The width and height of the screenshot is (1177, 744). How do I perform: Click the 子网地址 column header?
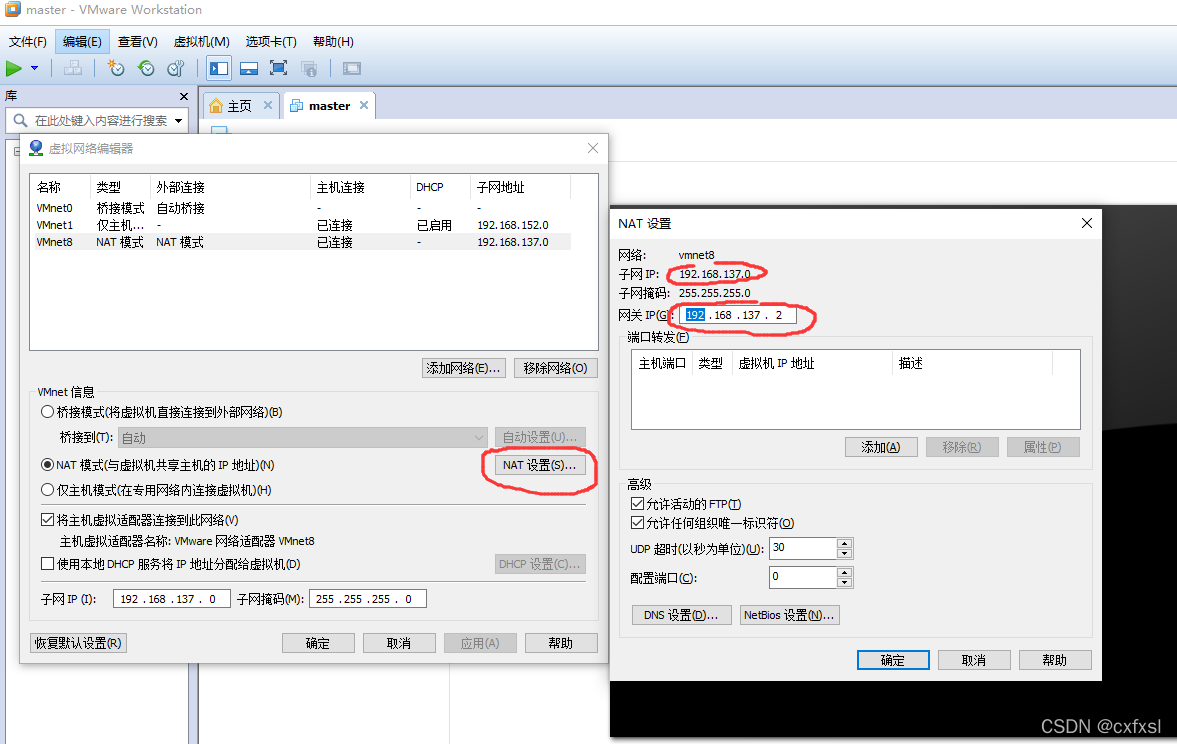coord(520,187)
